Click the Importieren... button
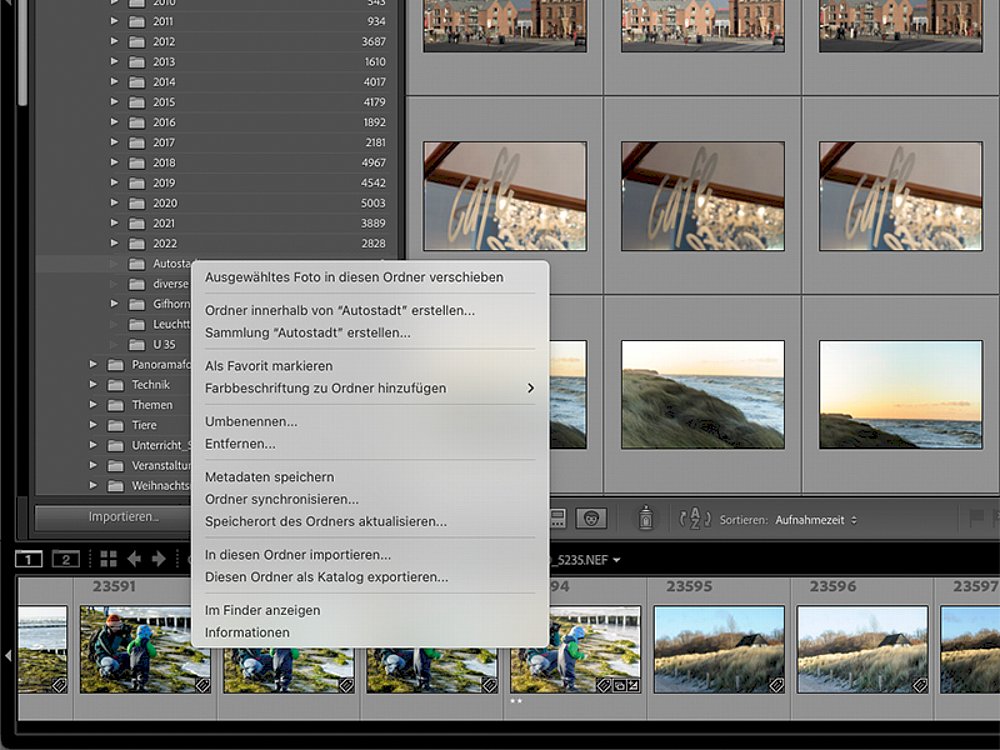Image resolution: width=1000 pixels, height=750 pixels. pyautogui.click(x=114, y=517)
